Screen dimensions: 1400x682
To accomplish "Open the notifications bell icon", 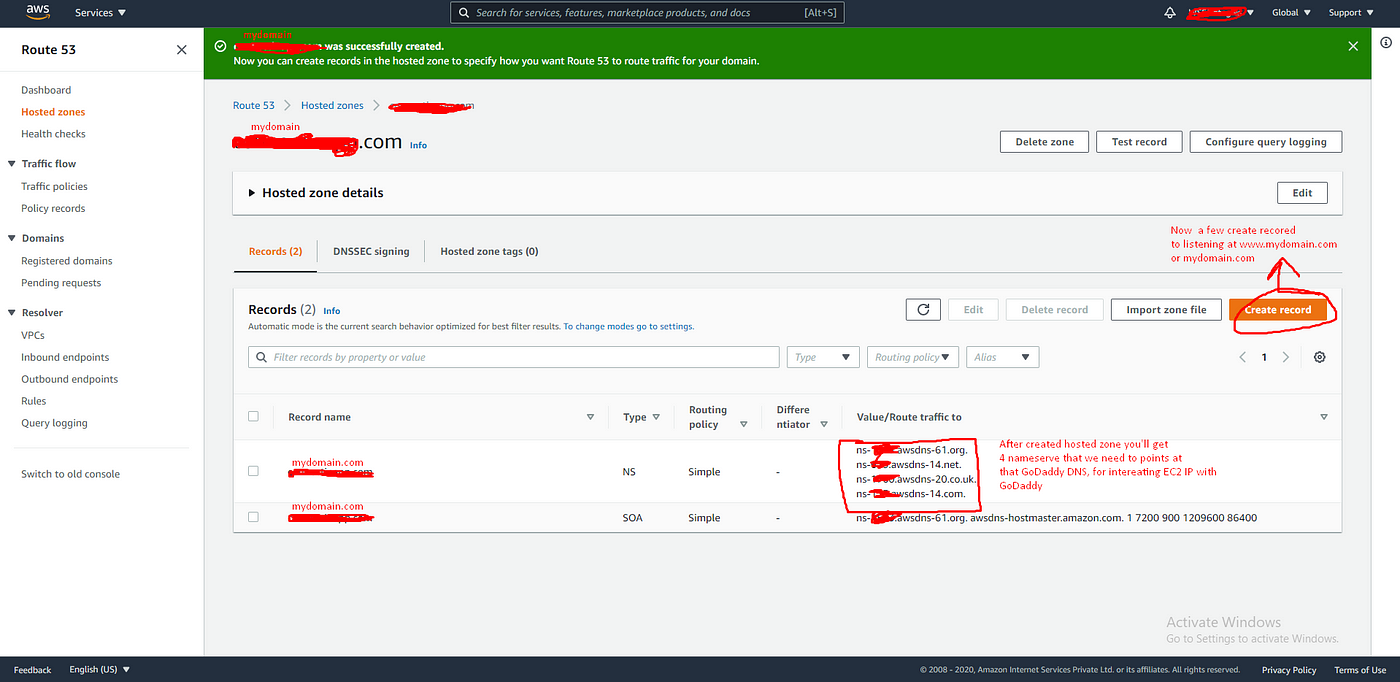I will click(1170, 13).
